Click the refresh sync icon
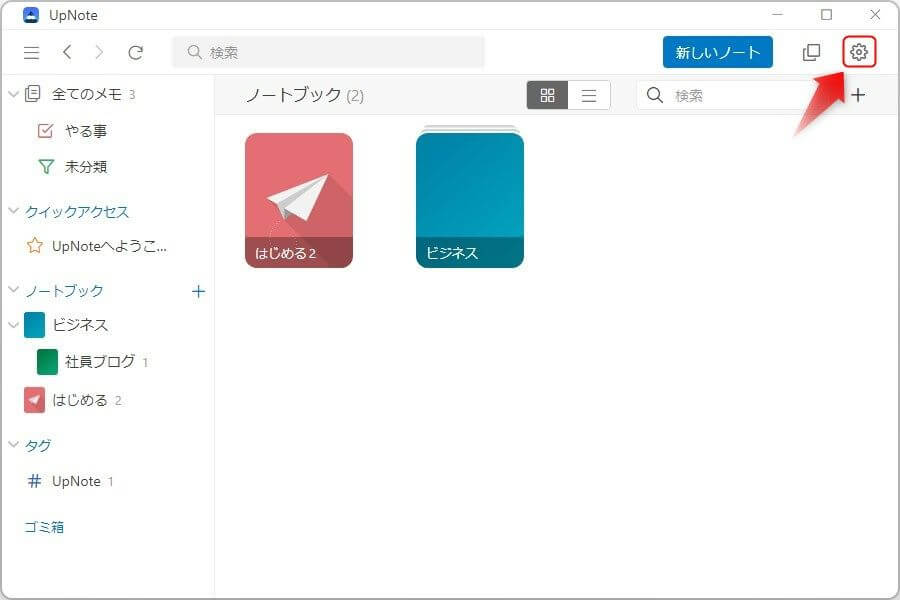 (135, 53)
